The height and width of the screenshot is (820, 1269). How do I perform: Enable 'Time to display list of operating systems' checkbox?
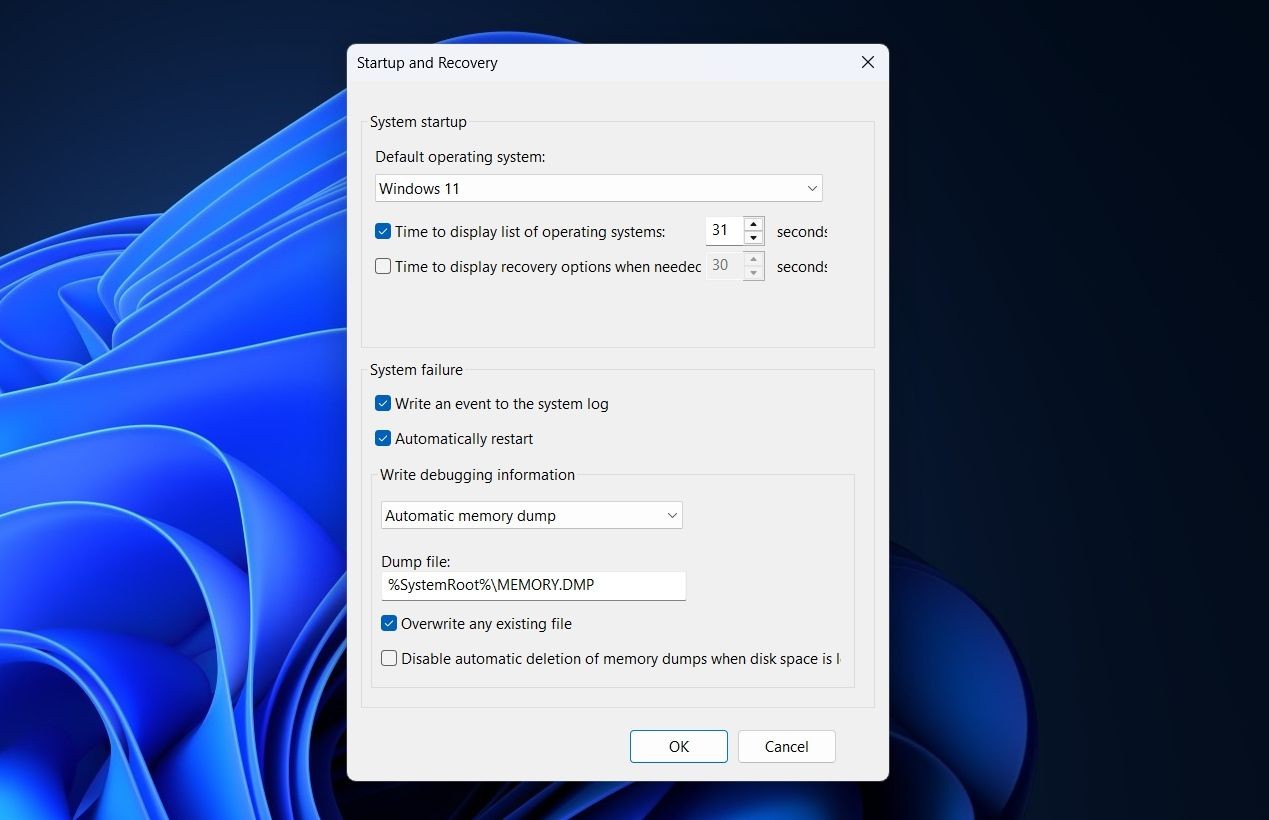pos(383,231)
